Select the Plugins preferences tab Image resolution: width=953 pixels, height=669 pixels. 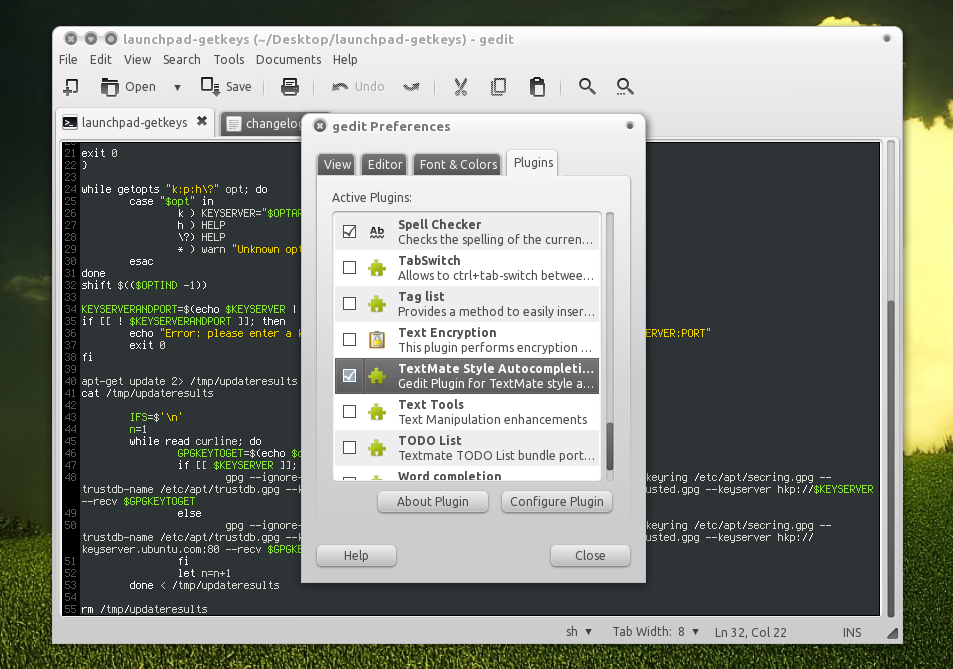533,163
